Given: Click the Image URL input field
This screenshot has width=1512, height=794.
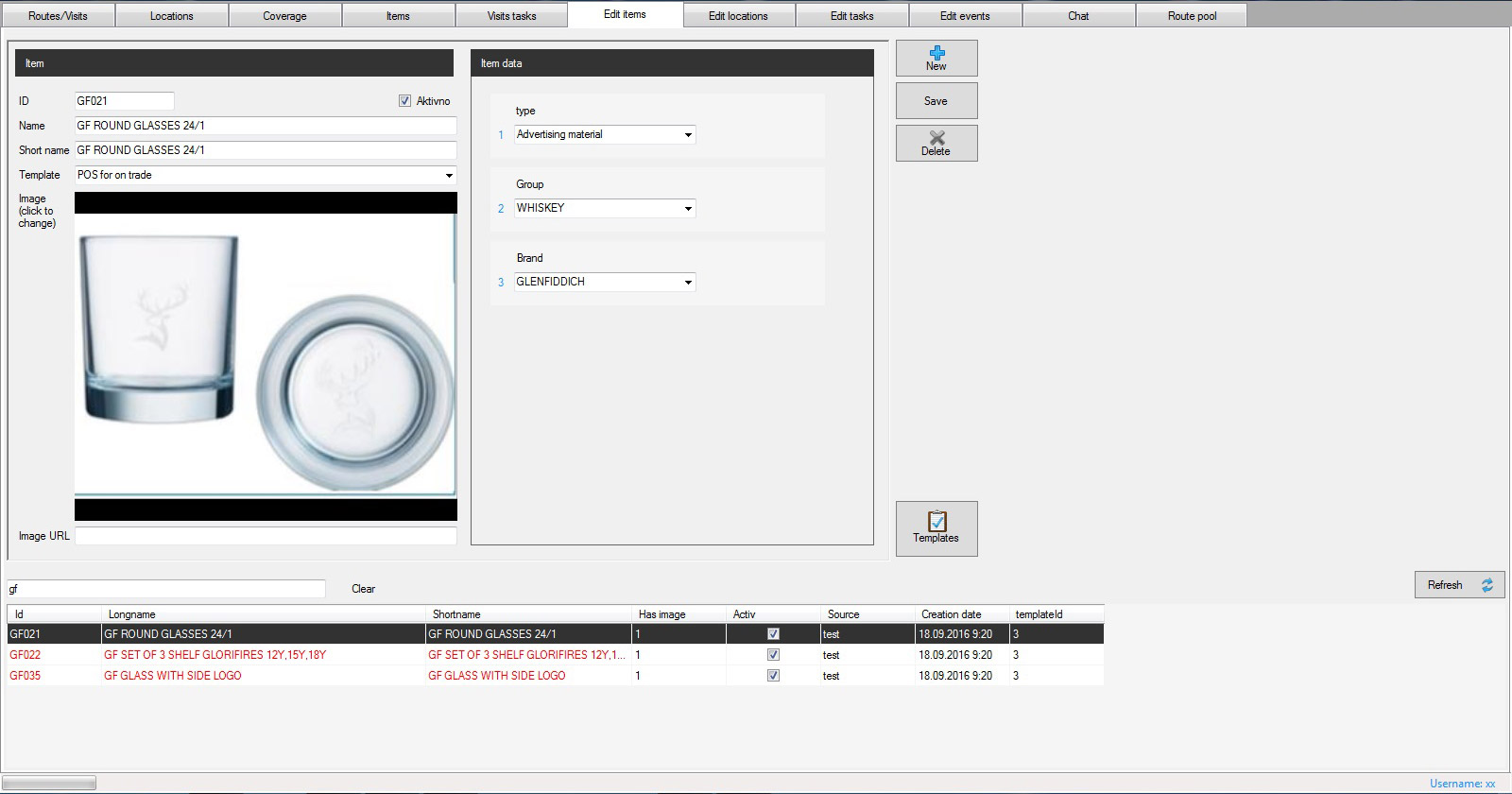Looking at the screenshot, I should pyautogui.click(x=266, y=536).
